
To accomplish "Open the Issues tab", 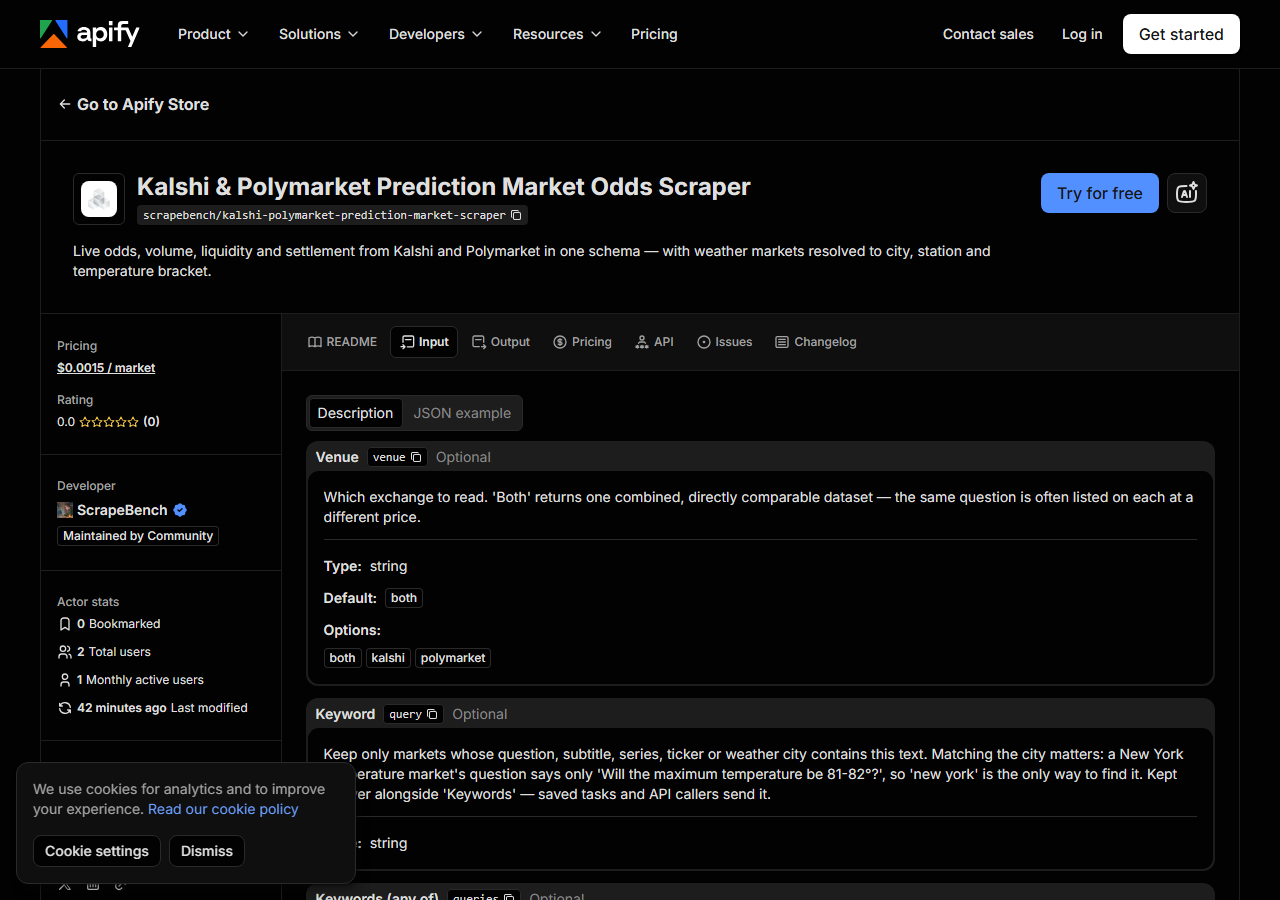I will click(x=724, y=342).
